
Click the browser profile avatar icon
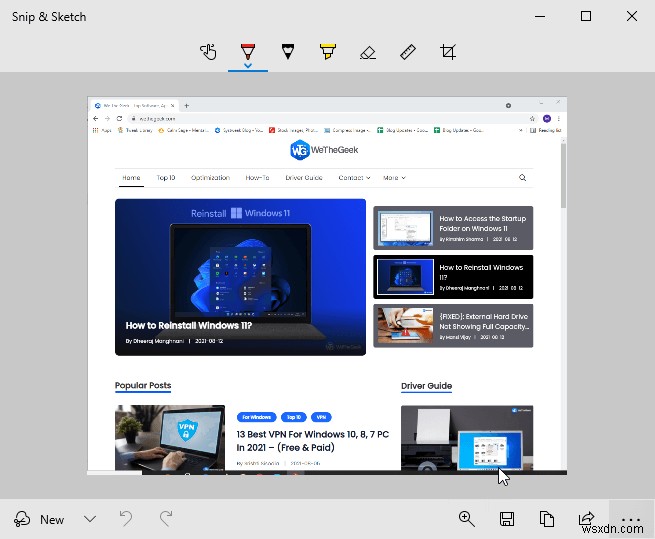547,119
